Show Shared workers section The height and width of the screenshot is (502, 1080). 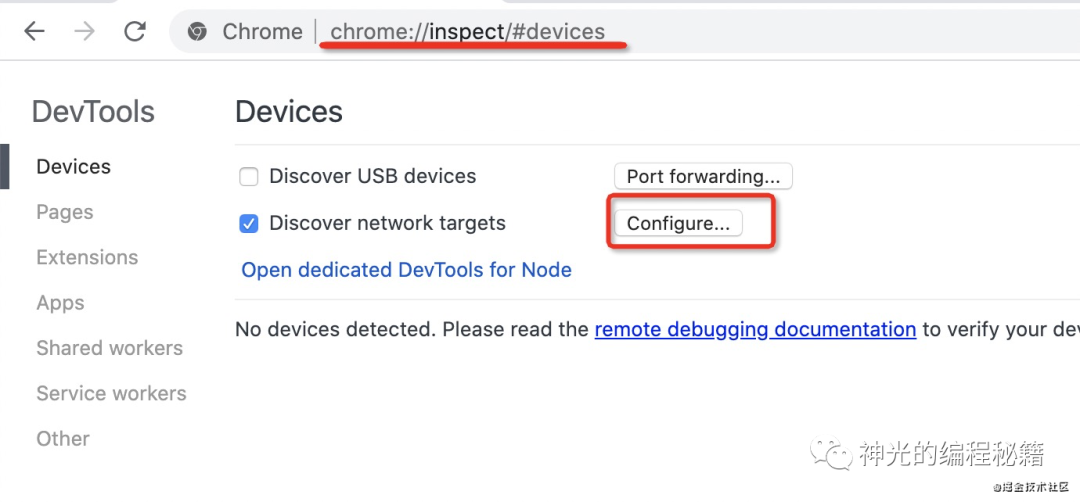tap(109, 348)
